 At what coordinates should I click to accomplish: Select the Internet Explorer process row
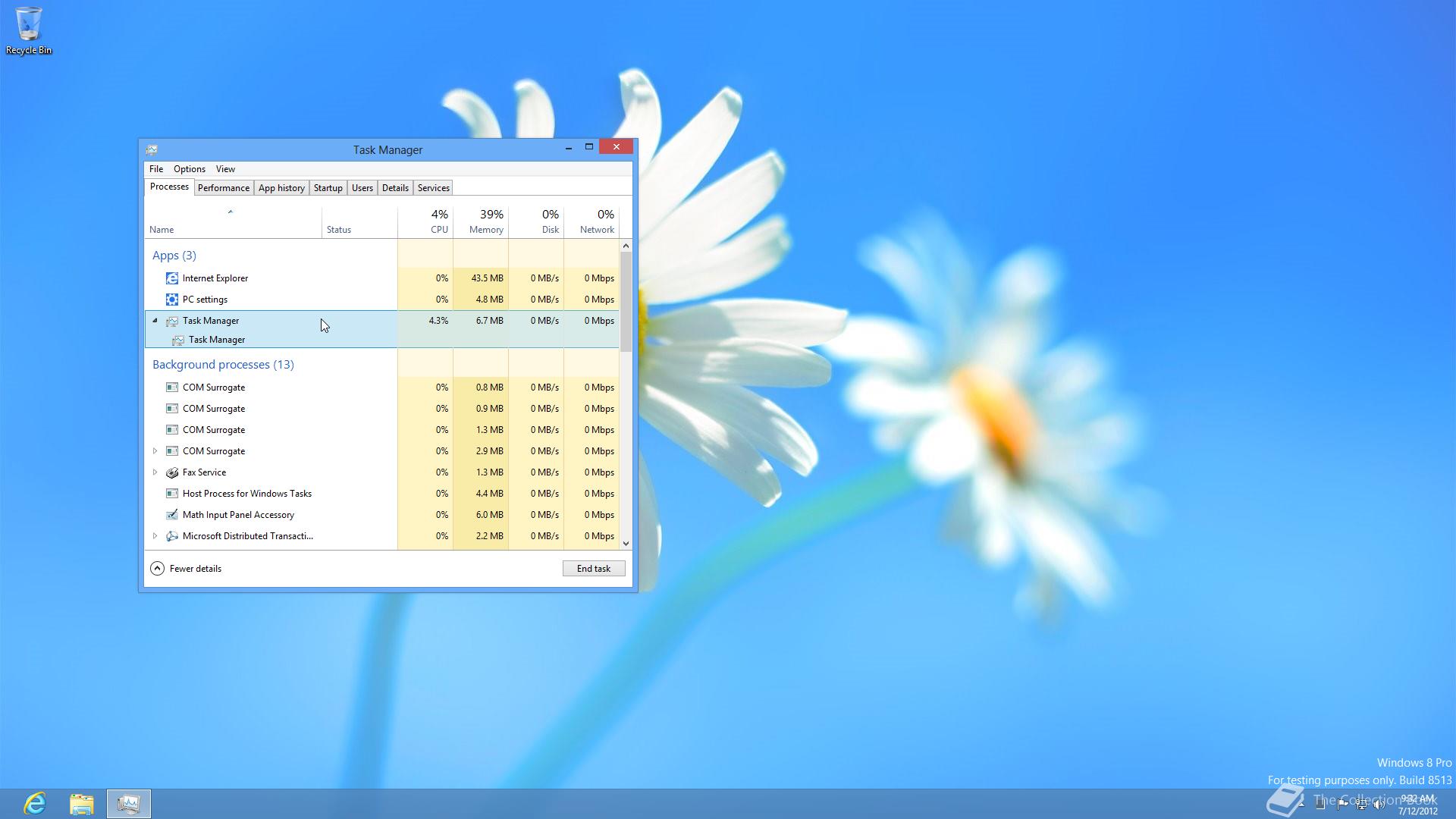pyautogui.click(x=381, y=278)
